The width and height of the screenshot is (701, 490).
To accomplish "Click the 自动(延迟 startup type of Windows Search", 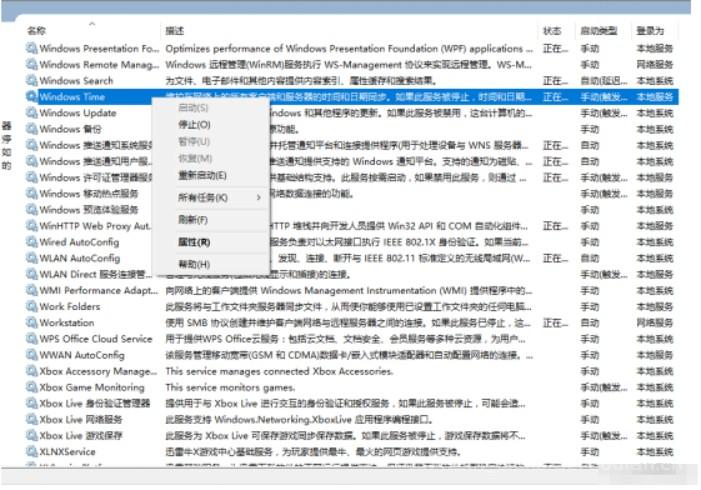I will (604, 80).
